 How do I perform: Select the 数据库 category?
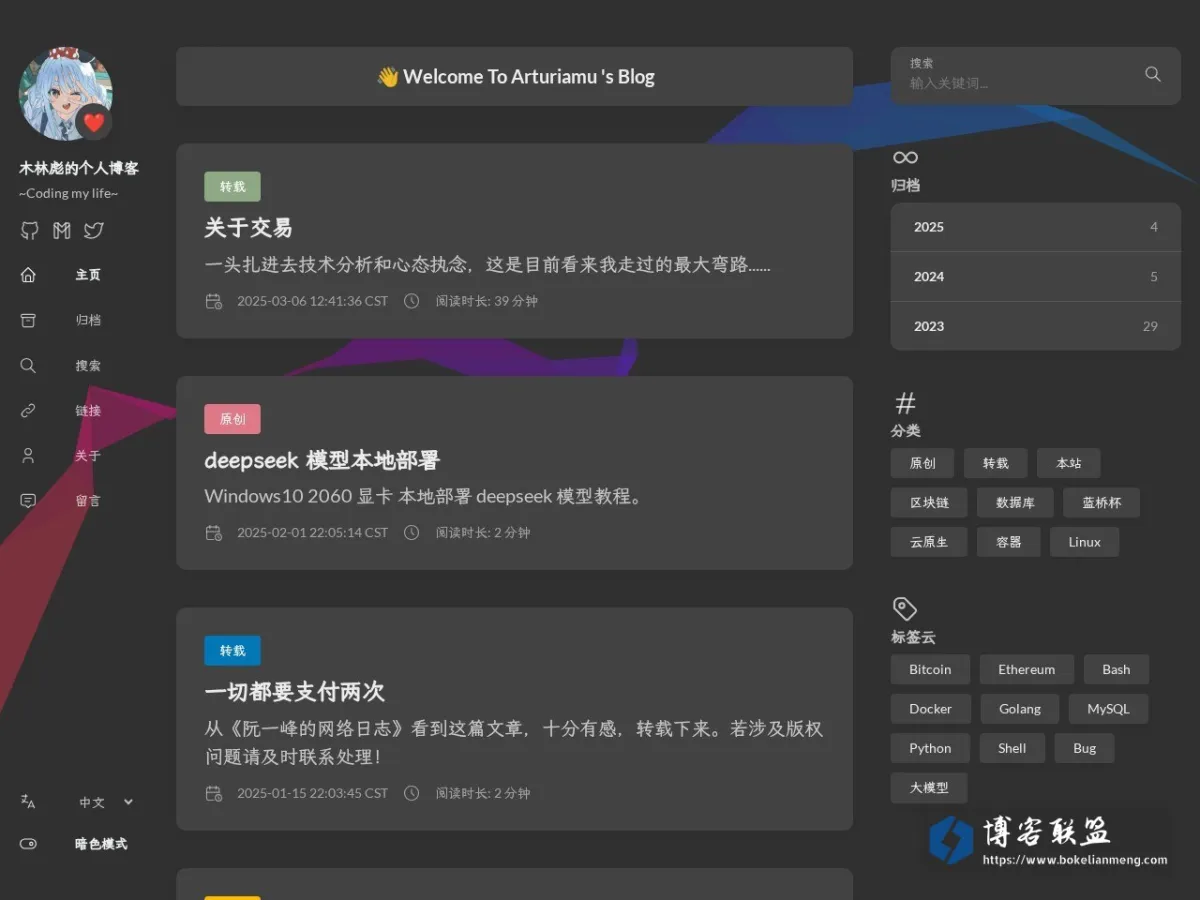pyautogui.click(x=1015, y=503)
